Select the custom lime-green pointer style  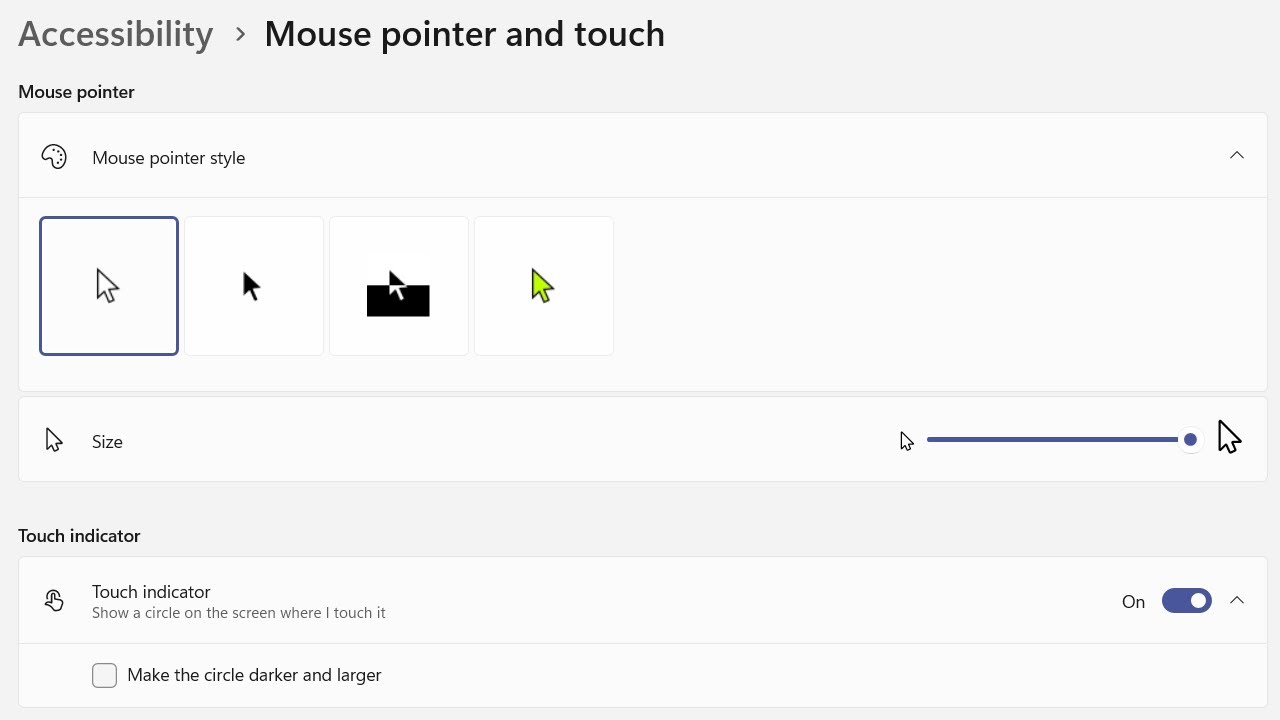(x=544, y=286)
